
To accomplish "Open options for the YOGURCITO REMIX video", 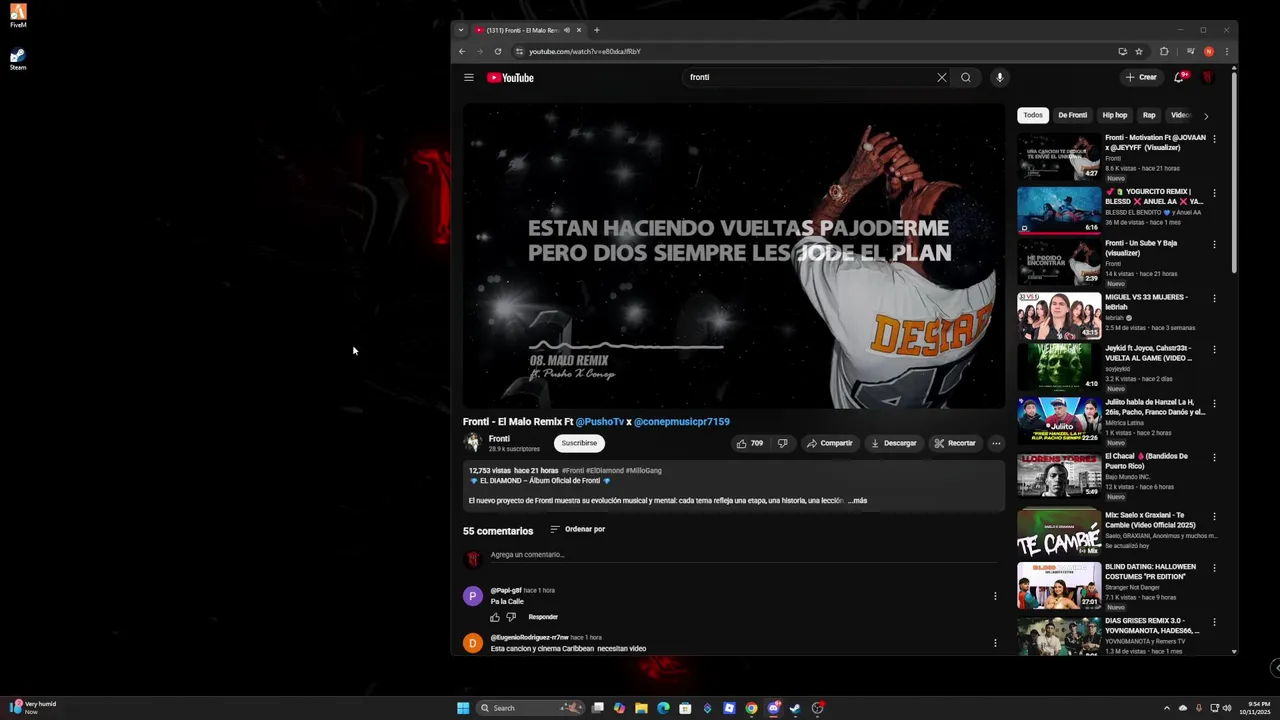I will tap(1214, 193).
